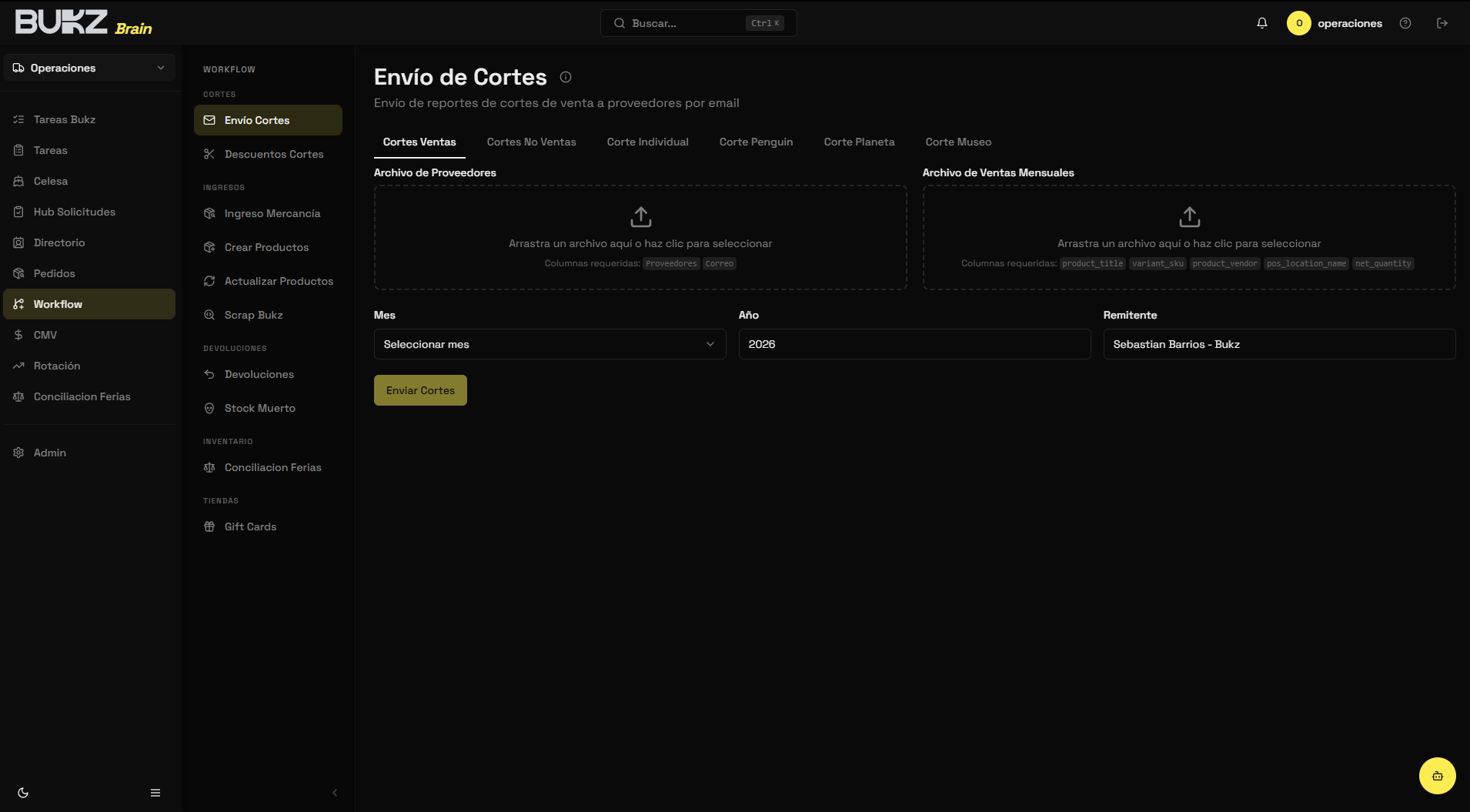The width and height of the screenshot is (1470, 812).
Task: Click the Devoluciones undo icon
Action: 209,374
